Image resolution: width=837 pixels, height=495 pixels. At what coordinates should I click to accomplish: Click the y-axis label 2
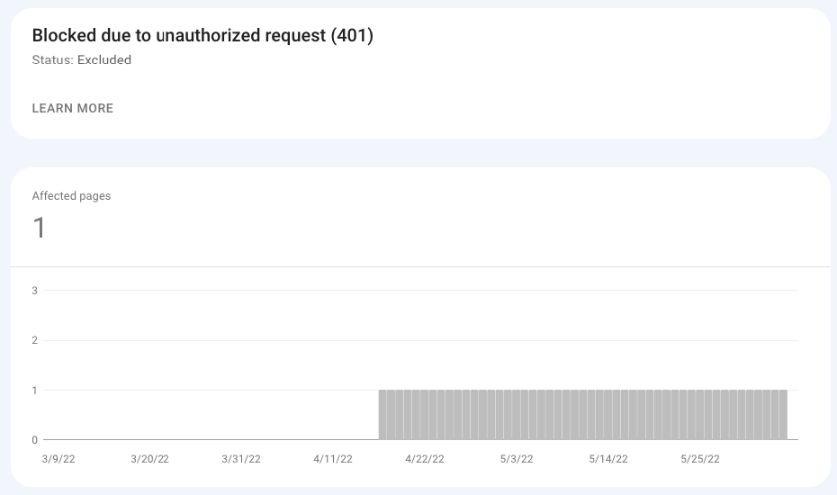click(35, 340)
